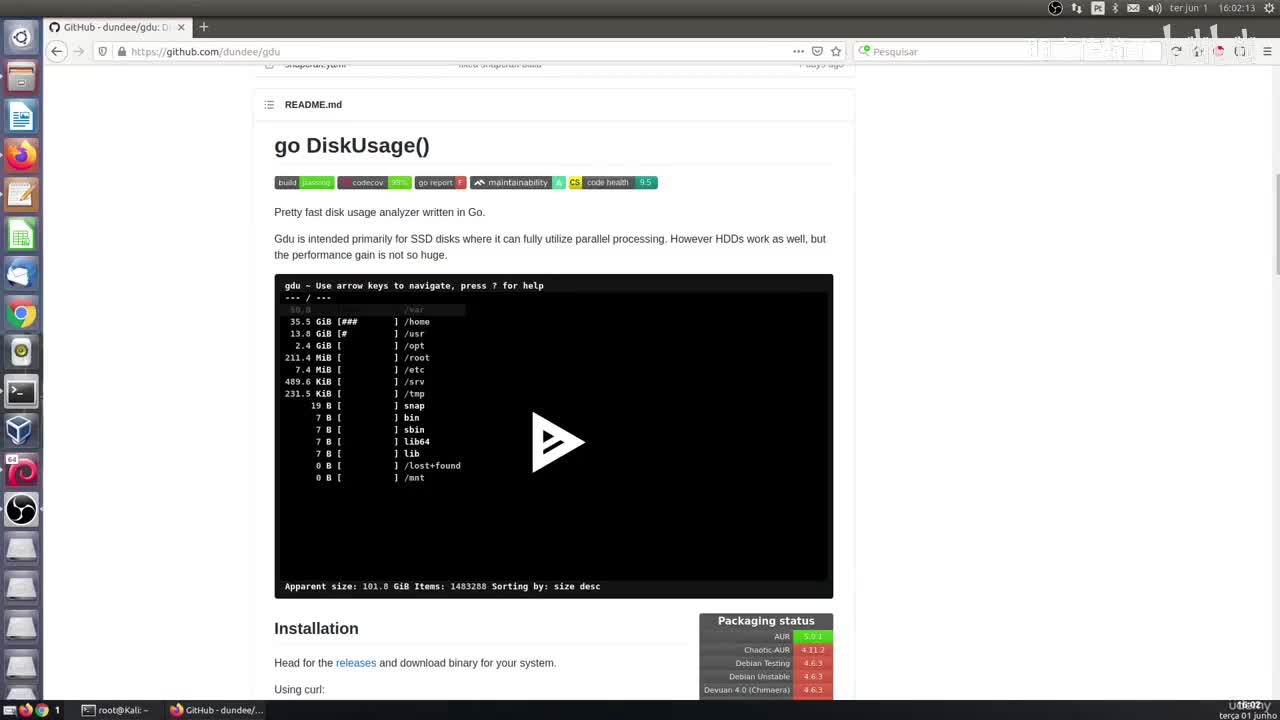Save page to Pocket

817,51
